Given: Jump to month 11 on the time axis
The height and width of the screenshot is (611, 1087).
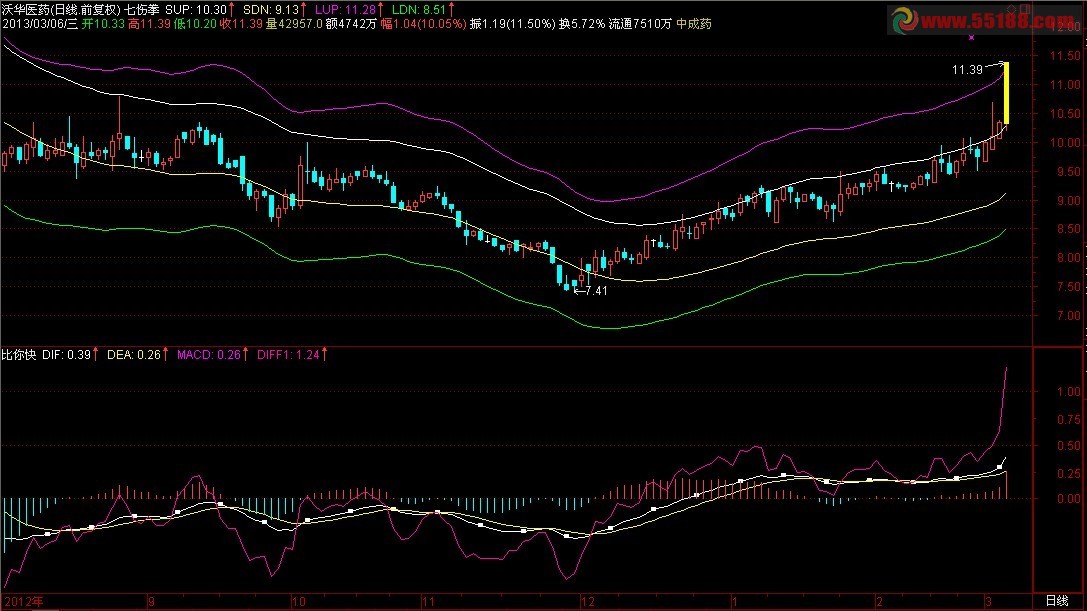Looking at the screenshot, I should [x=428, y=601].
